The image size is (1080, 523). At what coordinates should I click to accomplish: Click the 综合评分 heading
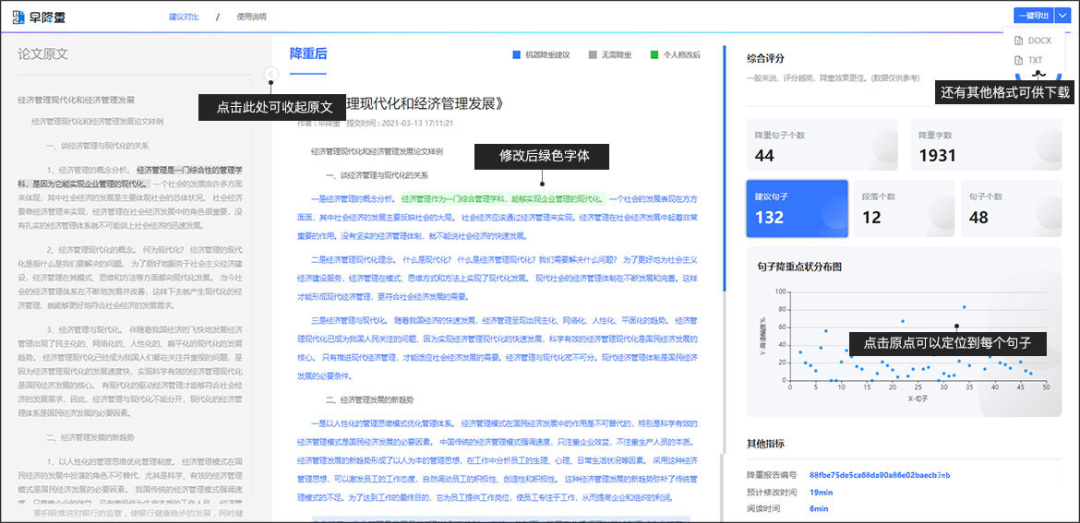tap(765, 59)
